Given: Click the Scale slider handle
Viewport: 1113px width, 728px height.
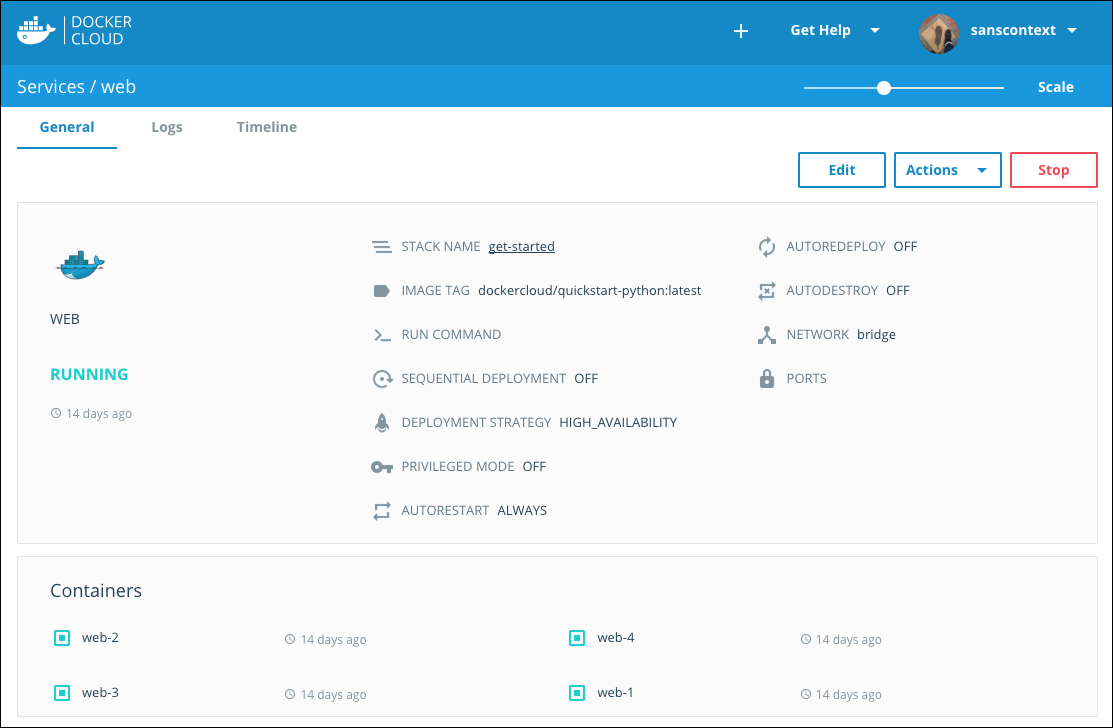Looking at the screenshot, I should pos(884,88).
